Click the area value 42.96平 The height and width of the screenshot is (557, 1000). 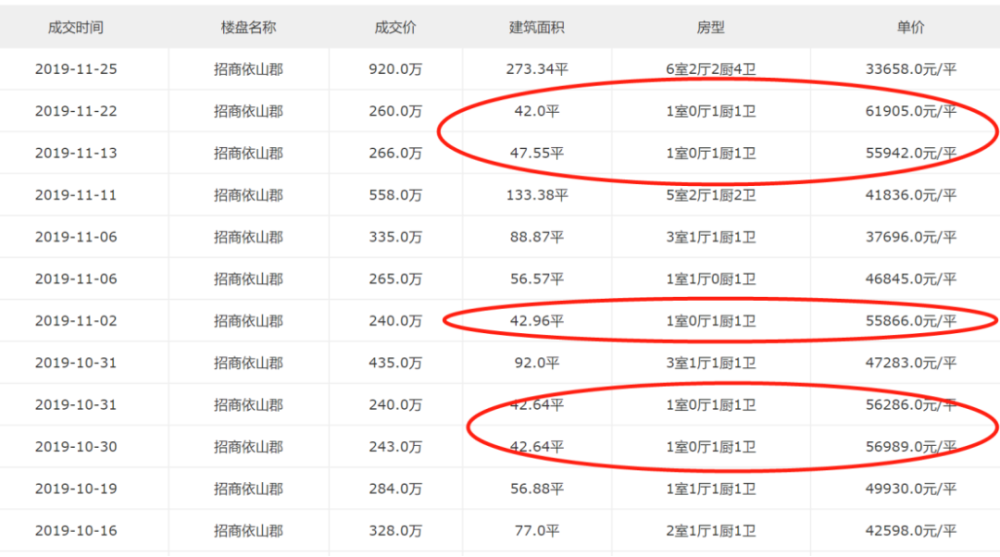537,321
